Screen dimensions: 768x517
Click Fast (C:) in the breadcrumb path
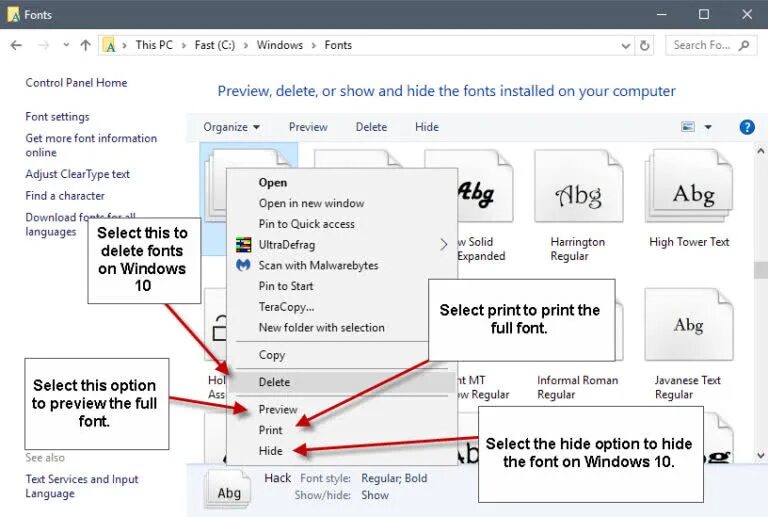215,46
